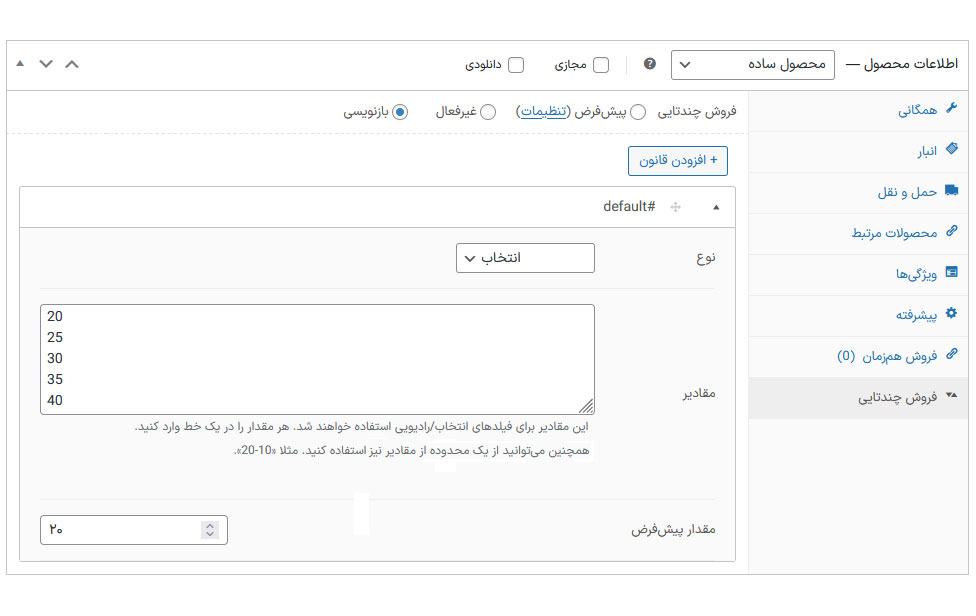
Task: Select the غیرفعال radio button
Action: tap(488, 112)
